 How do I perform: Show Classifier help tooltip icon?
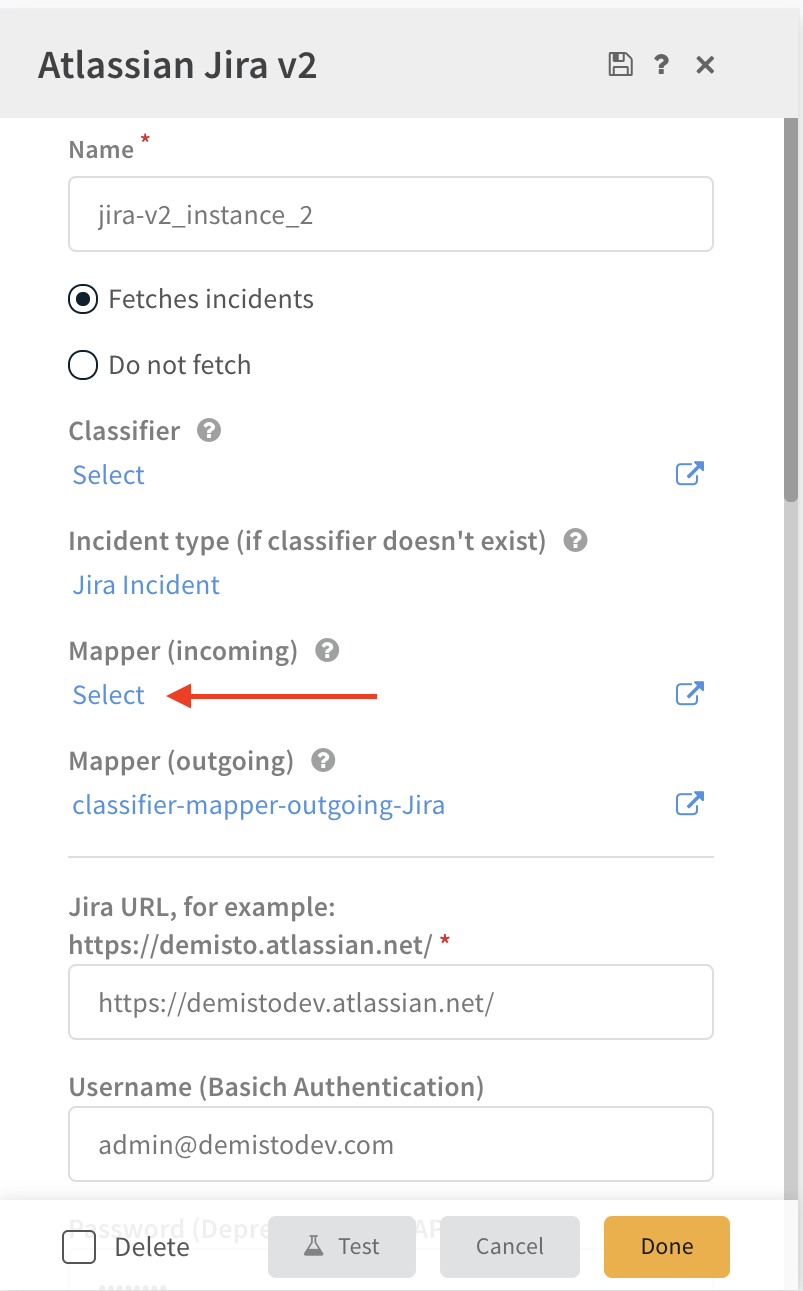209,431
